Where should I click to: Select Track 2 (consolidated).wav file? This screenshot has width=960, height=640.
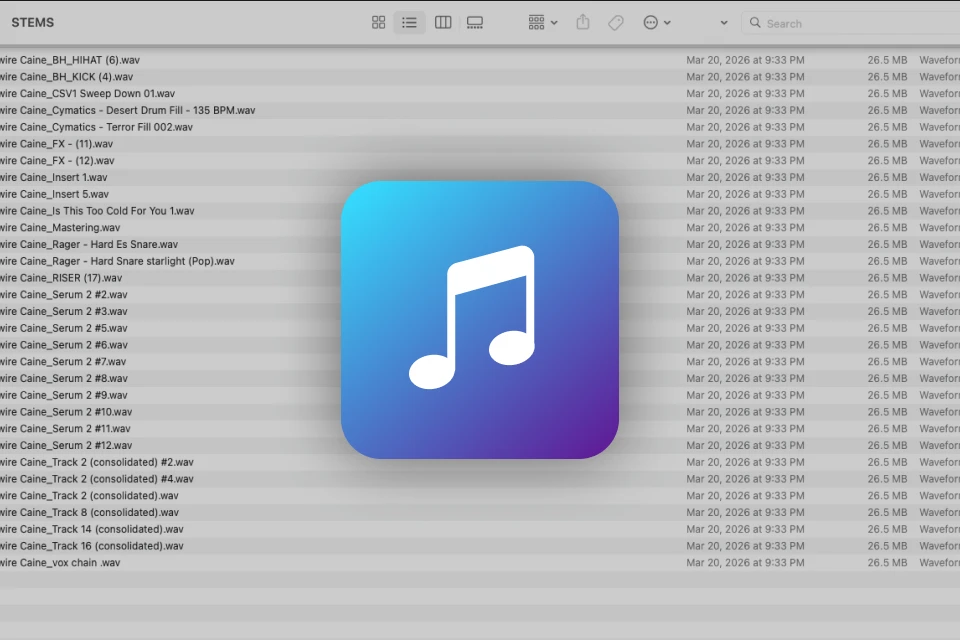pyautogui.click(x=89, y=495)
